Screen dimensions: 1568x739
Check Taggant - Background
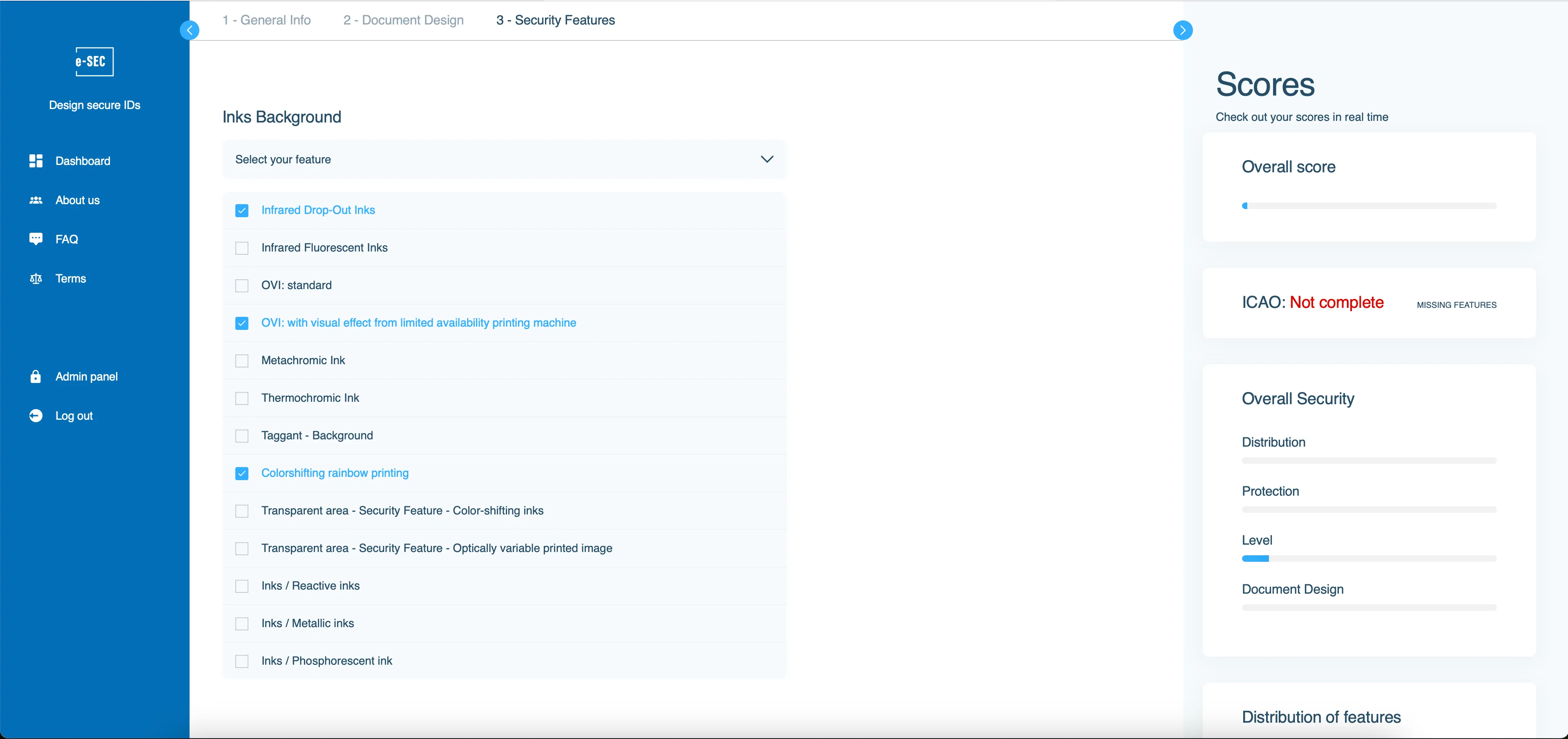[241, 436]
